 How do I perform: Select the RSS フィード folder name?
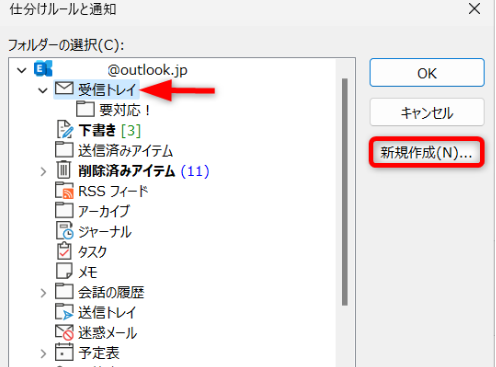[113, 191]
